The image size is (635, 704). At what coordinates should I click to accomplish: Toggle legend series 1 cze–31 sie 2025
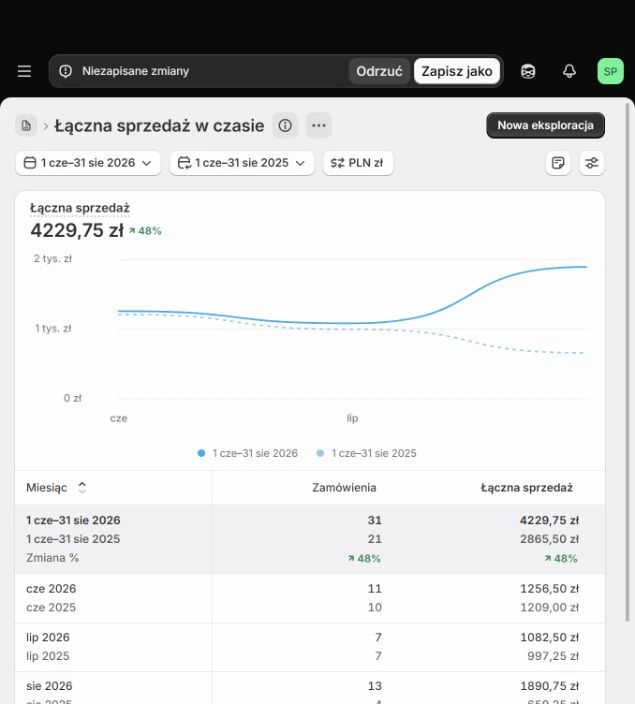click(366, 453)
